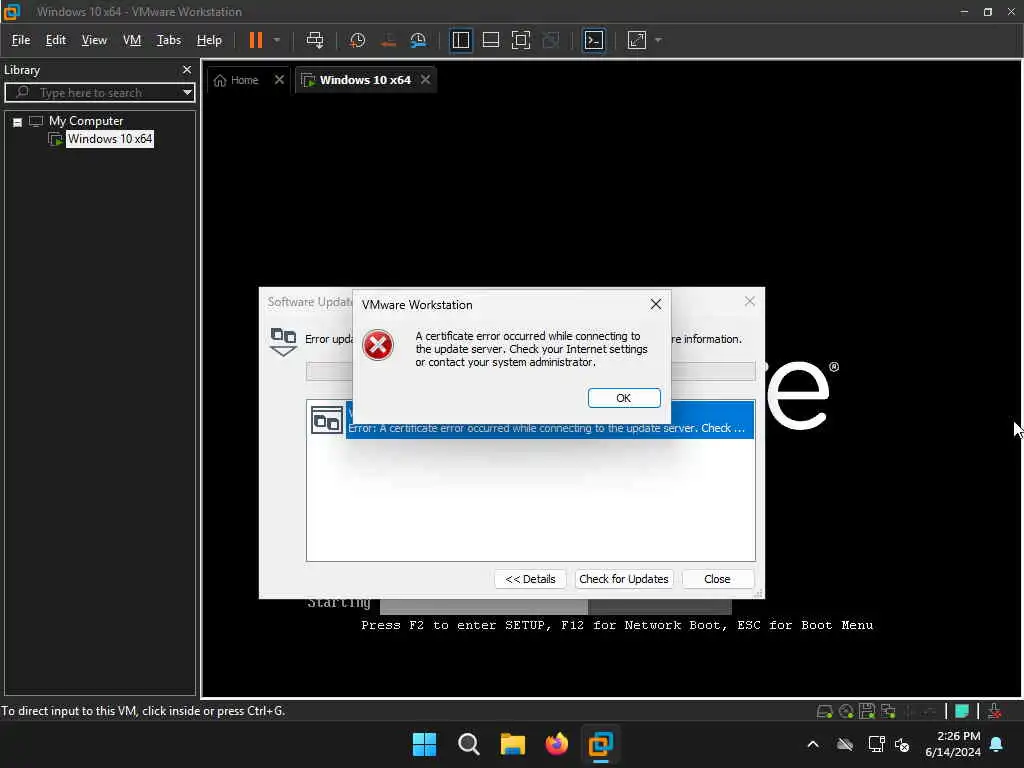The width and height of the screenshot is (1024, 768).
Task: Open the Windows Start menu
Action: 424,744
